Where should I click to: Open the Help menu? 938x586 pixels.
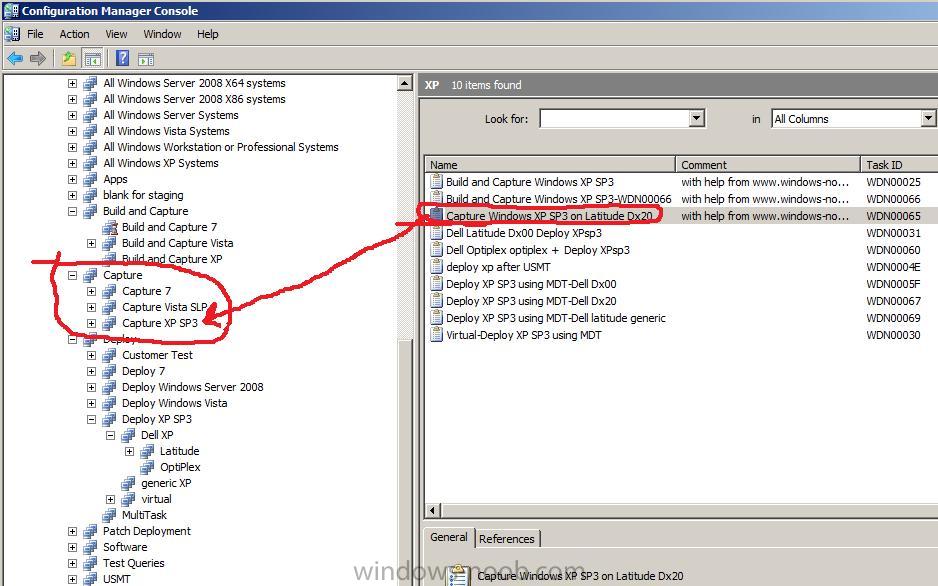(x=208, y=34)
